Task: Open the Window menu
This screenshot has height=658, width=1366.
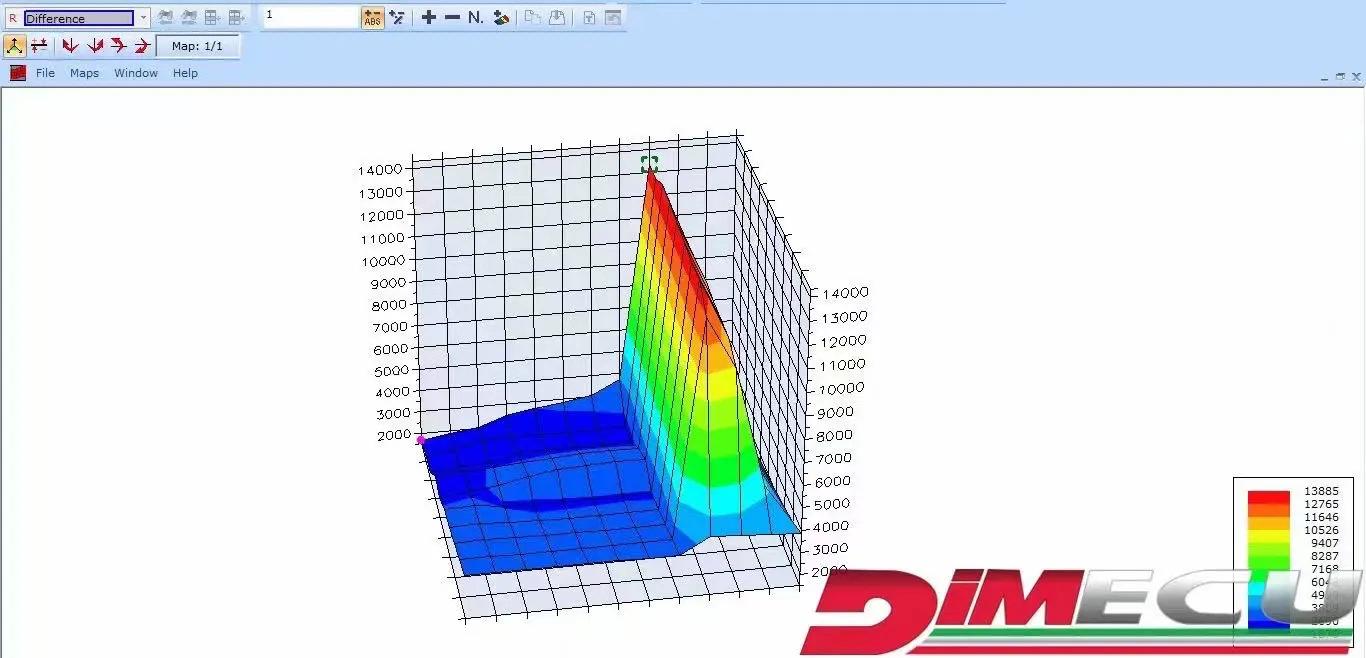Action: click(x=136, y=73)
